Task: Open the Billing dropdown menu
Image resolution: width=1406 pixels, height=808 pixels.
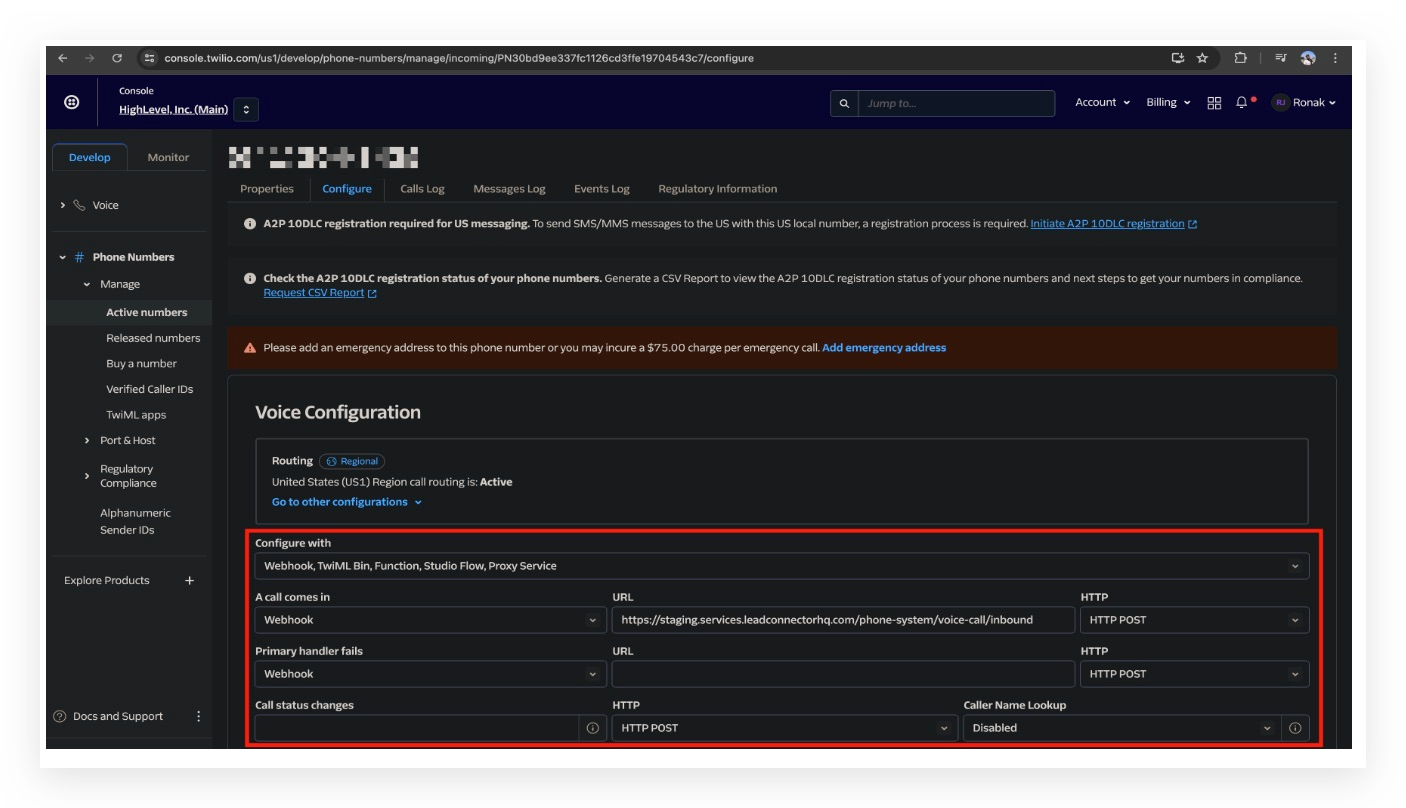Action: click(1168, 102)
